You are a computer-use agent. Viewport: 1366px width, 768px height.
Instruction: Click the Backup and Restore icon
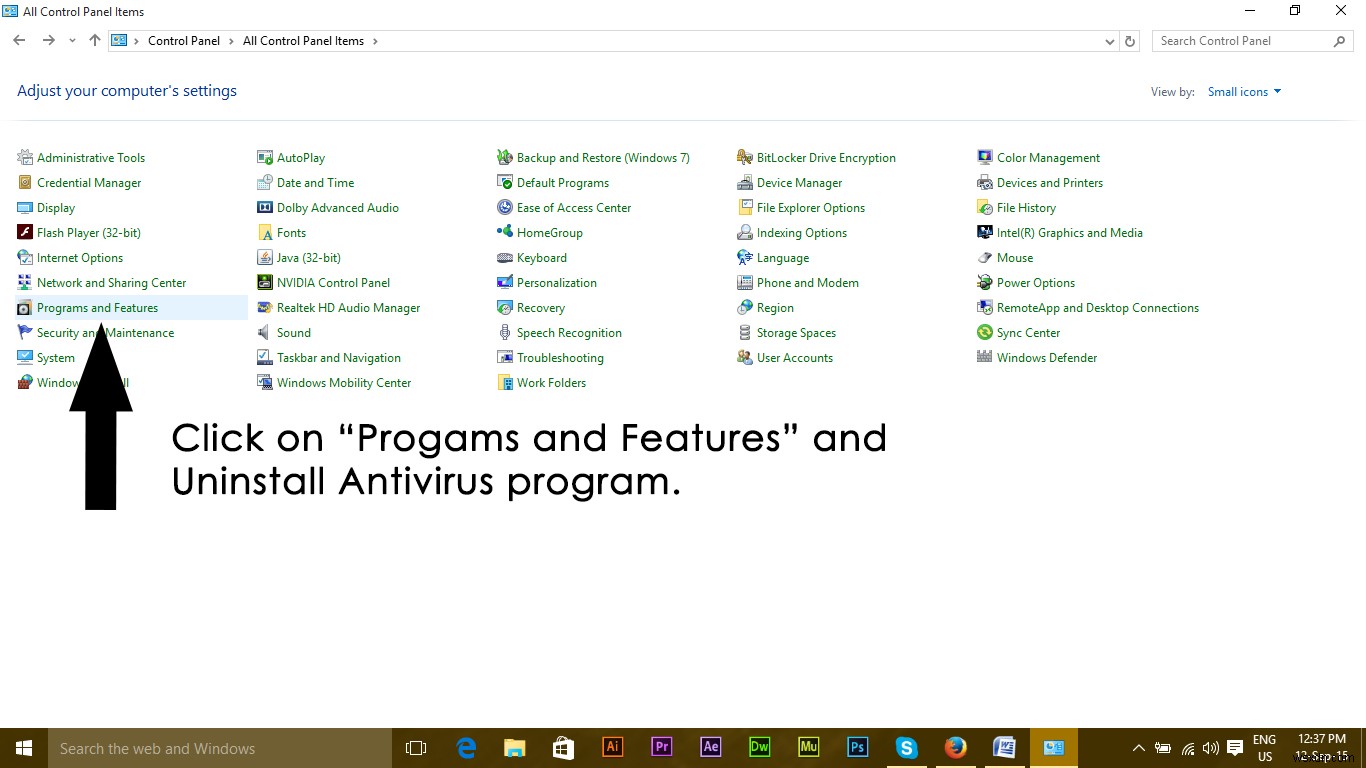(x=505, y=157)
